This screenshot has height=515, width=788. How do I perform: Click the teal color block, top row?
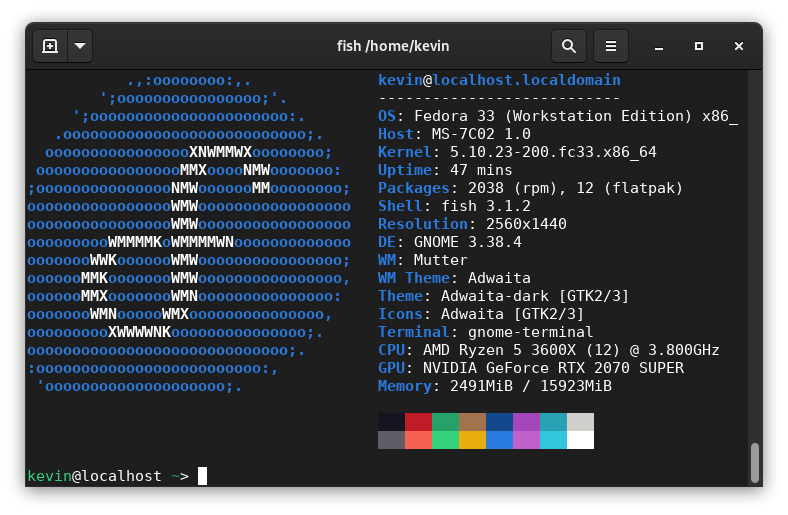(553, 422)
